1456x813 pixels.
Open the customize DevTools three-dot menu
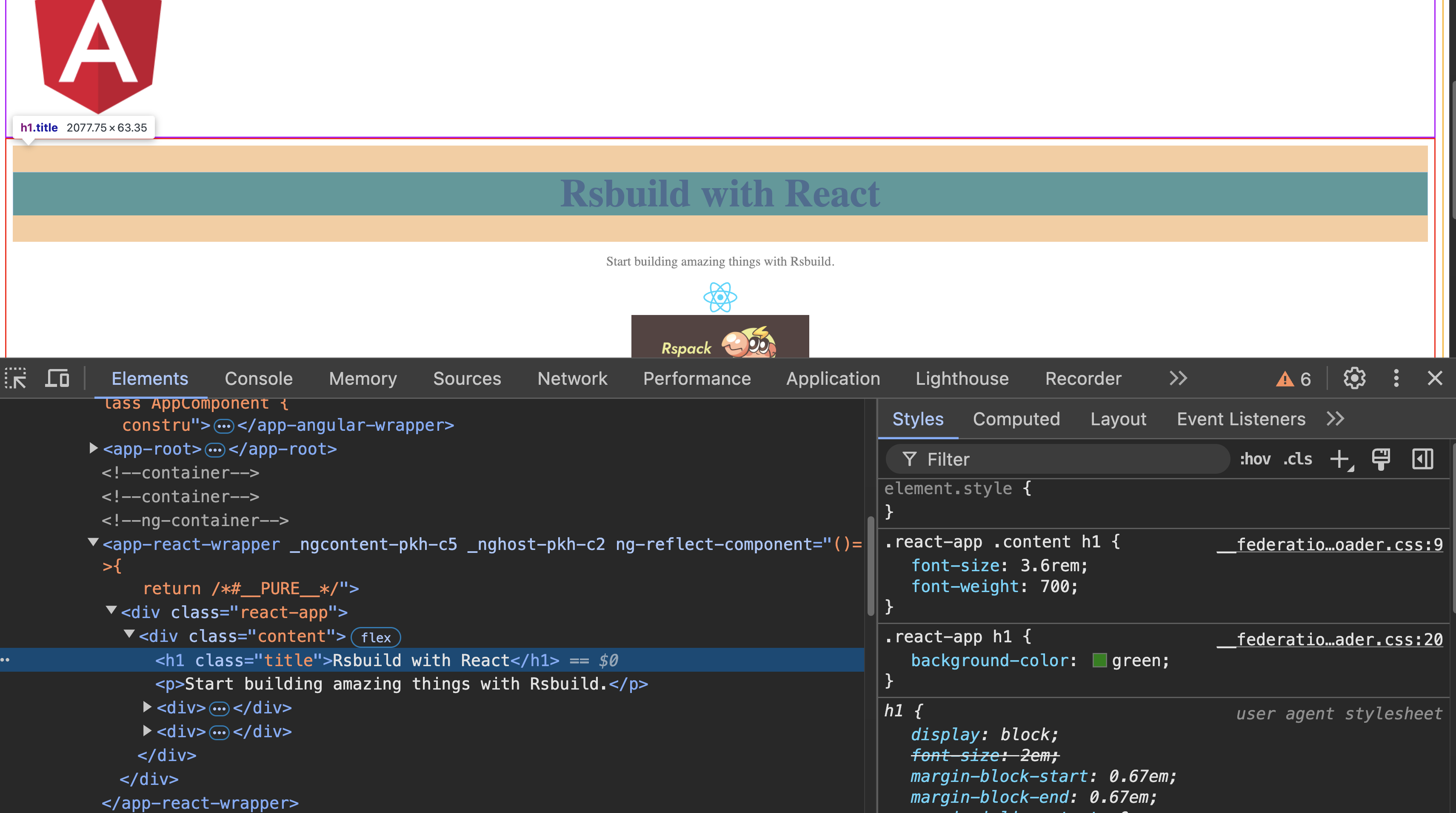[1396, 379]
